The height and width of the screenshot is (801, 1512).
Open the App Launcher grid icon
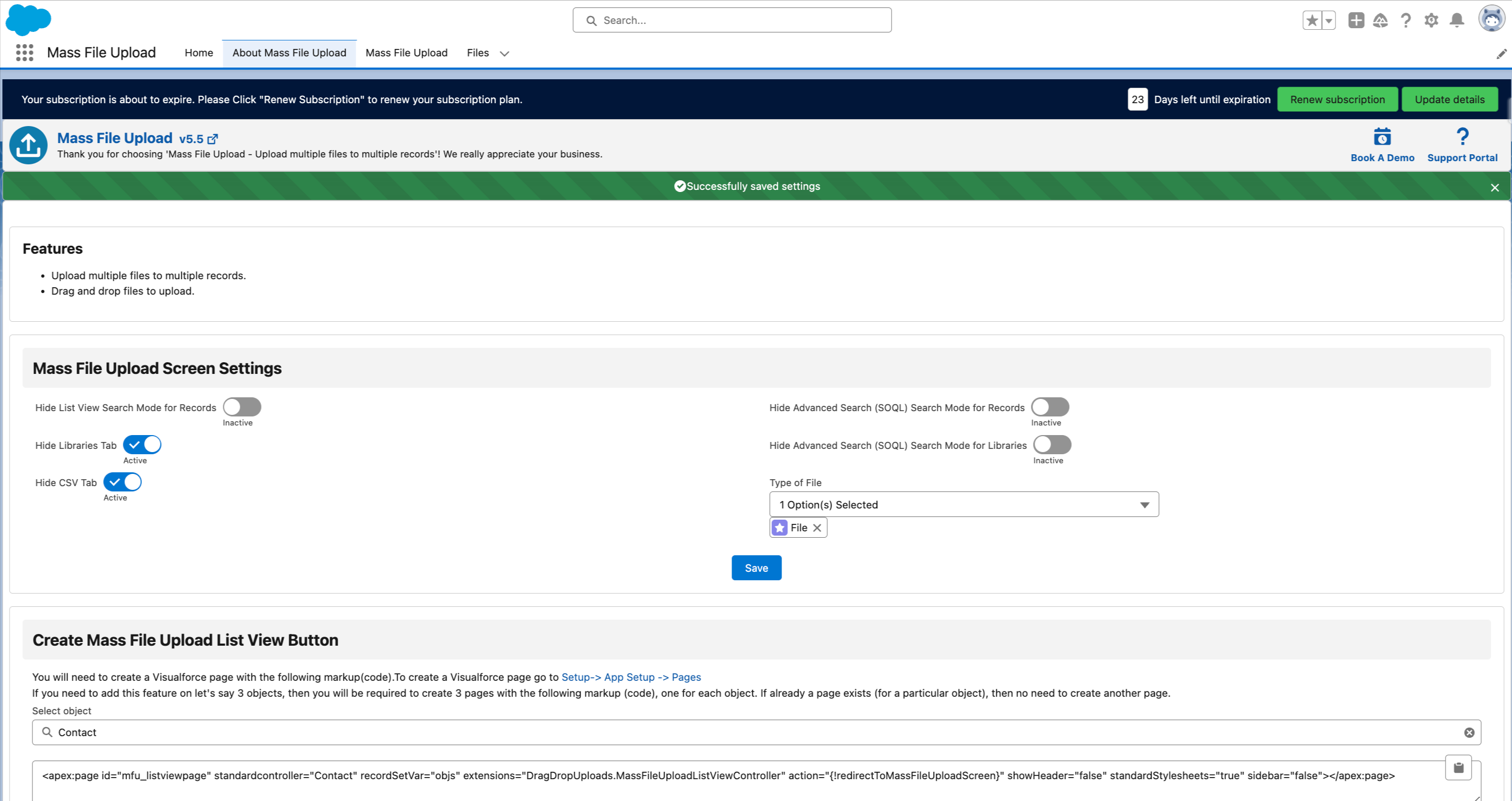coord(24,53)
